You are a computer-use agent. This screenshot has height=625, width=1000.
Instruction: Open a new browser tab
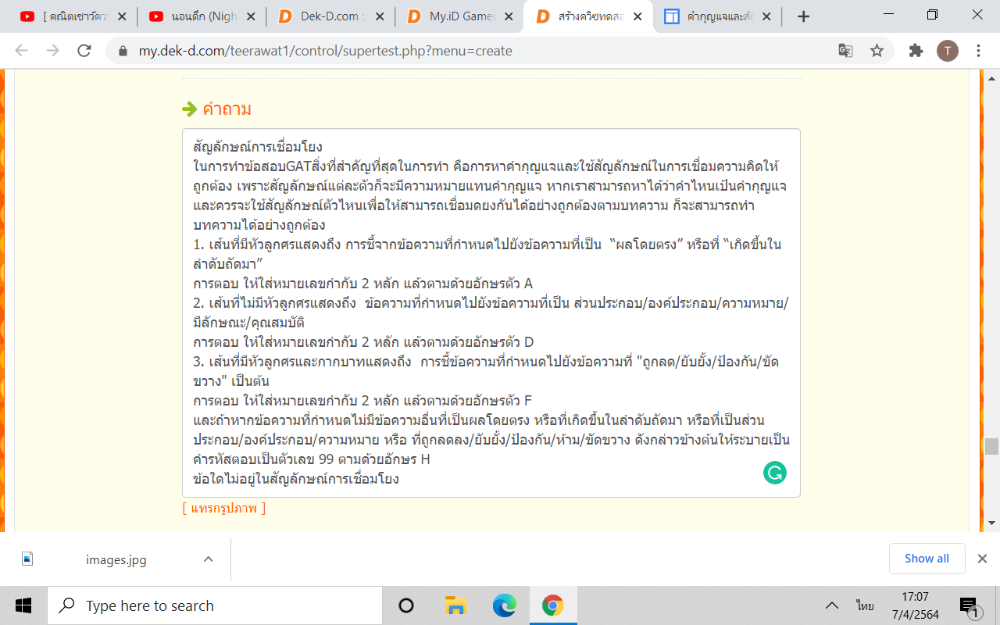[803, 16]
